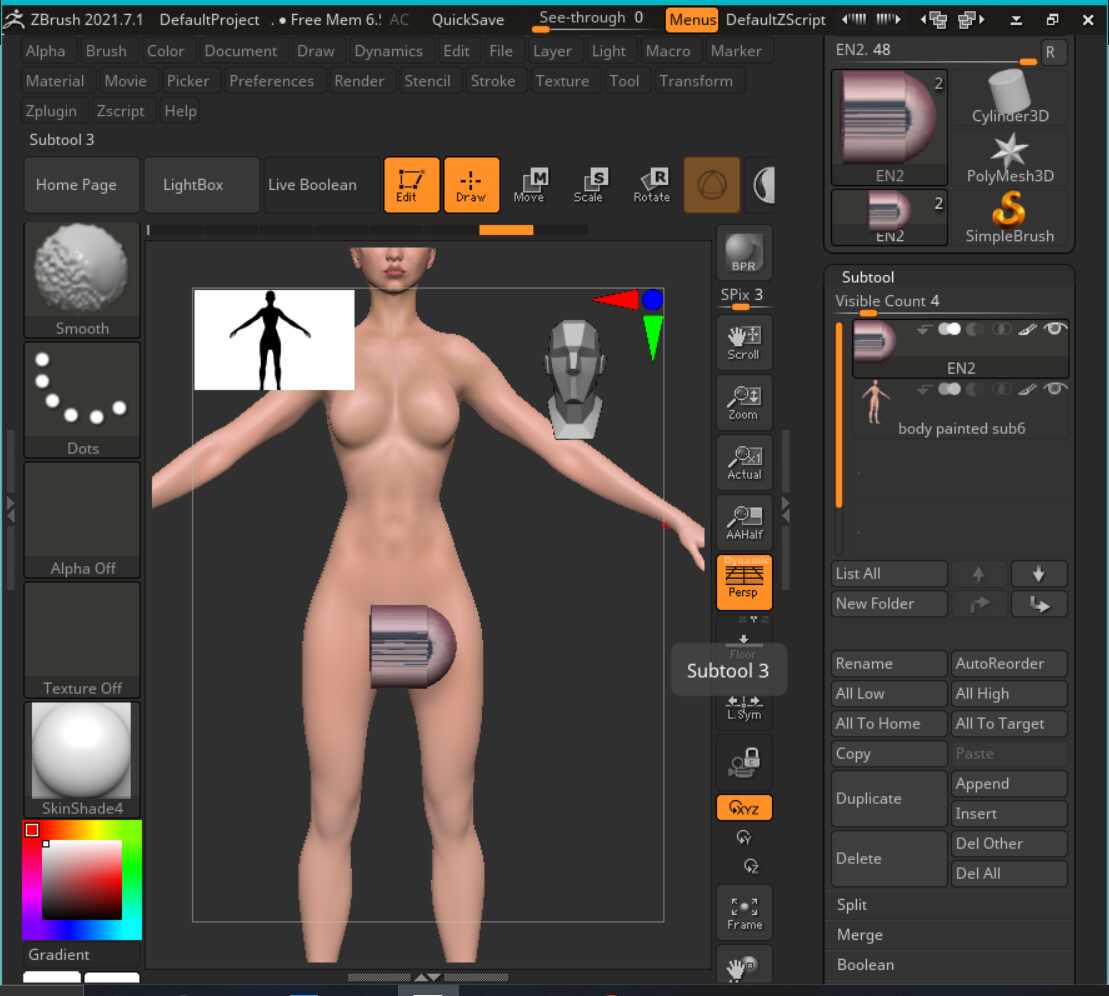Toggle eye of body painted sub6
1109x996 pixels.
1054,389
